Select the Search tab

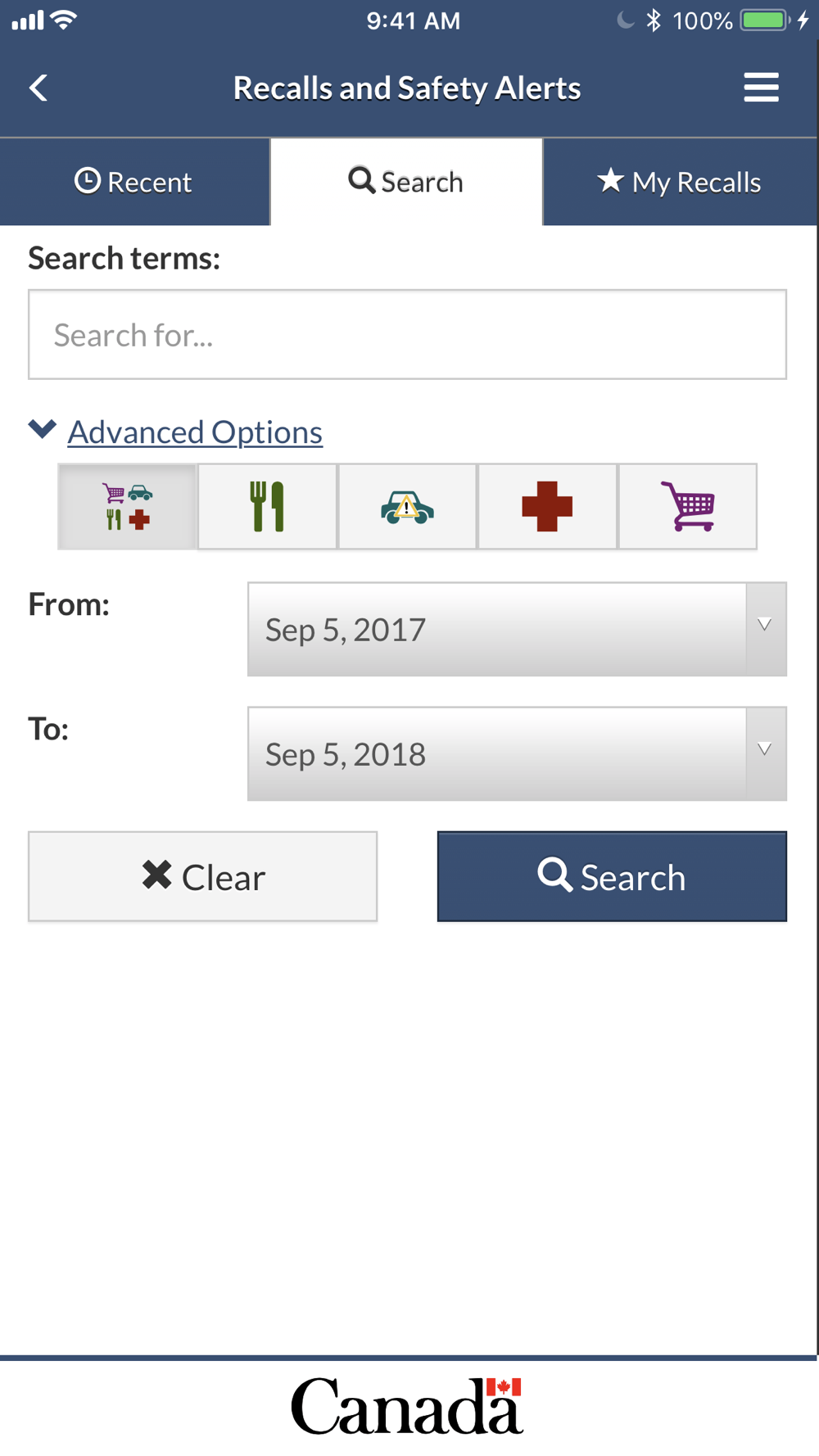point(406,182)
